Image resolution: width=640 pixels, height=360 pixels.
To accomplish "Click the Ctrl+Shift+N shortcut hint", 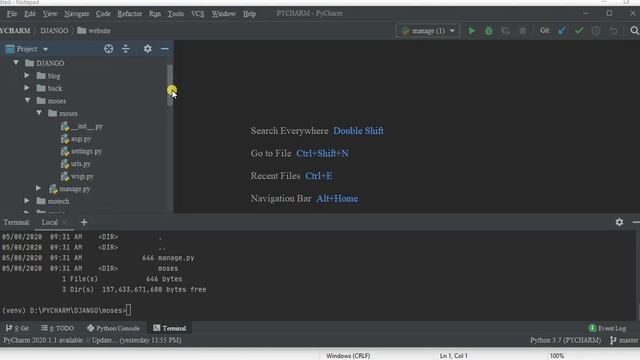I will click(x=322, y=153).
